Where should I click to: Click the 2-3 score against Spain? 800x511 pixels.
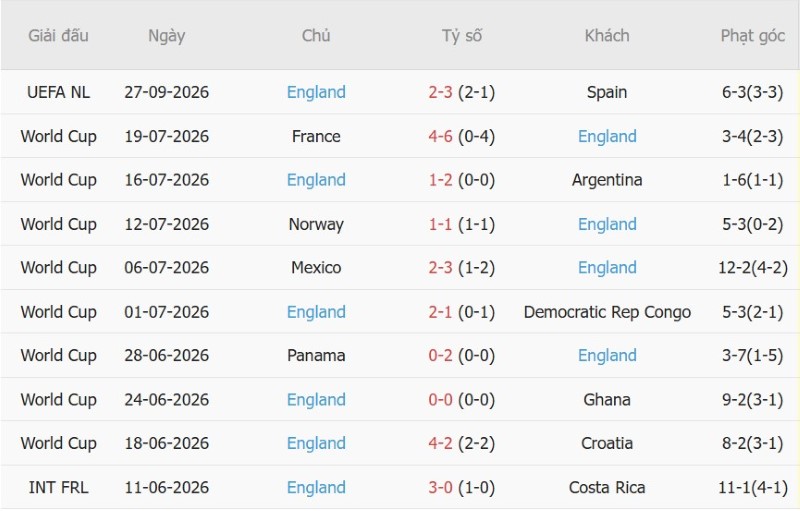coord(440,92)
